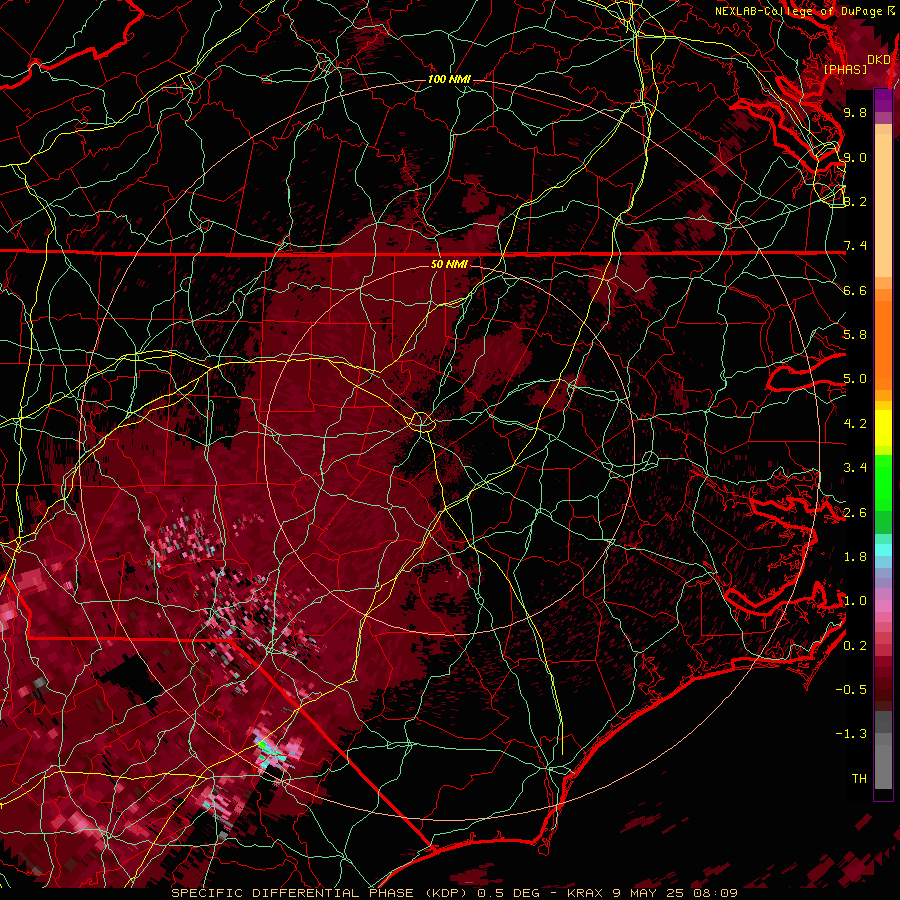The image size is (900, 900).
Task: Click the TH threshold label
Action: 859,779
